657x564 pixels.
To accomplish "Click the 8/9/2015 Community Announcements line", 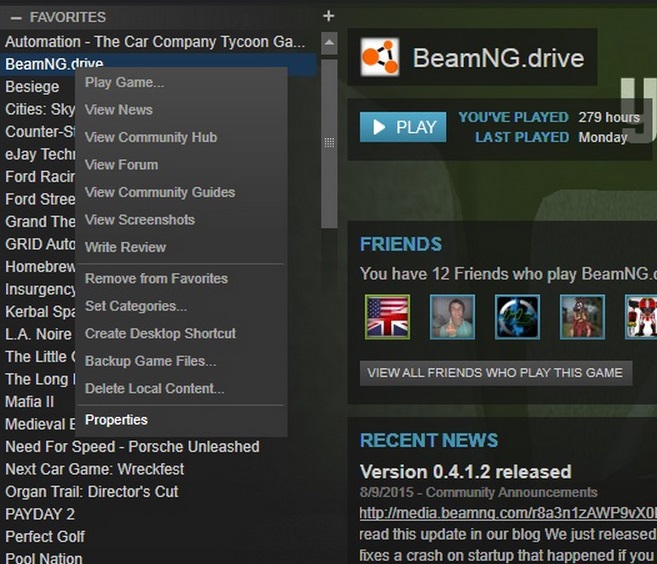I will (x=478, y=492).
